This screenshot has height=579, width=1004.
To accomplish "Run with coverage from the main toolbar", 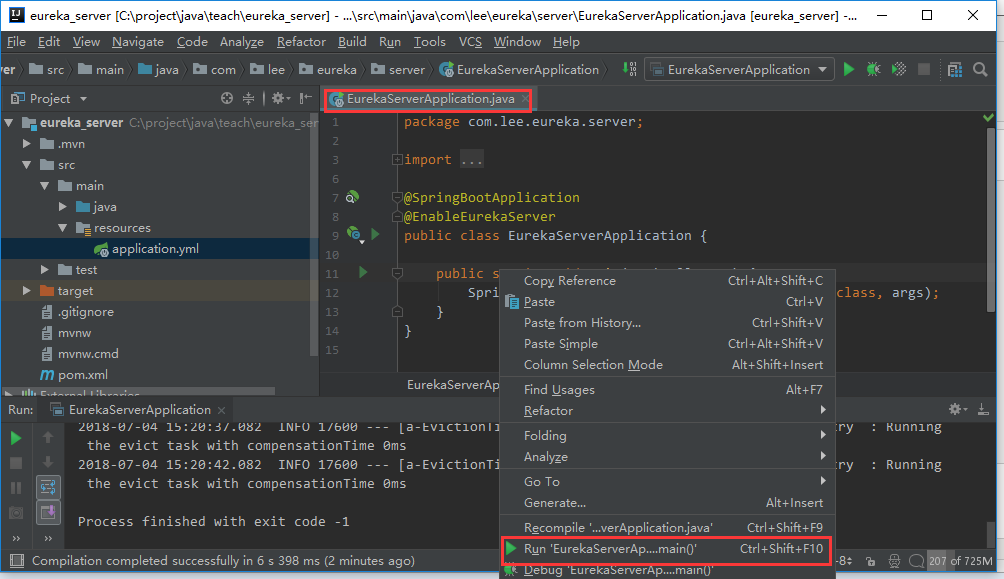I will 899,69.
